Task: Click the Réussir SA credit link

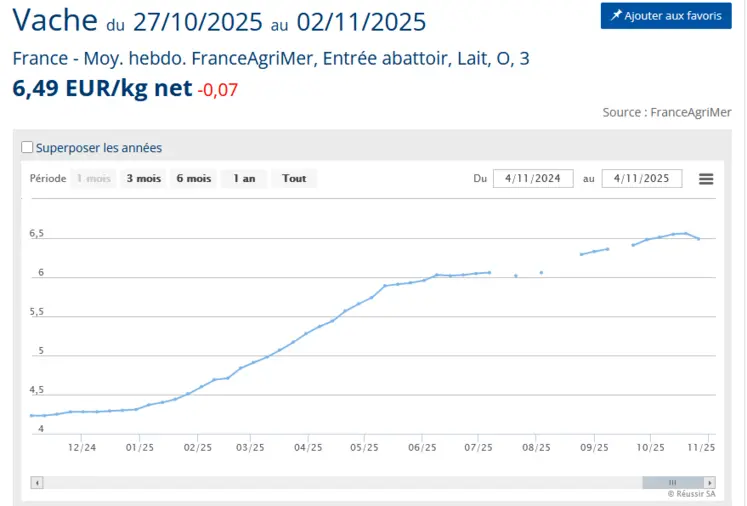Action: point(692,494)
